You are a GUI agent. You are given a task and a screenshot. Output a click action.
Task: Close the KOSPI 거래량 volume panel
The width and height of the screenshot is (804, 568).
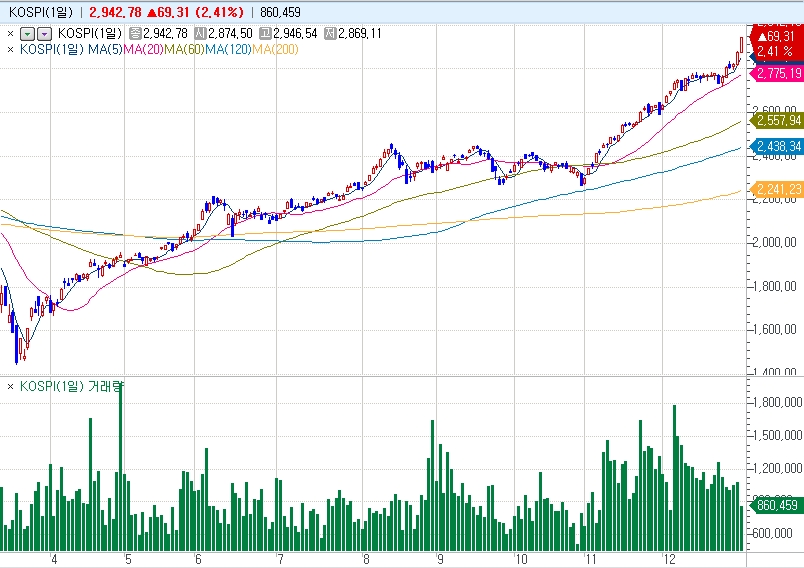point(10,386)
